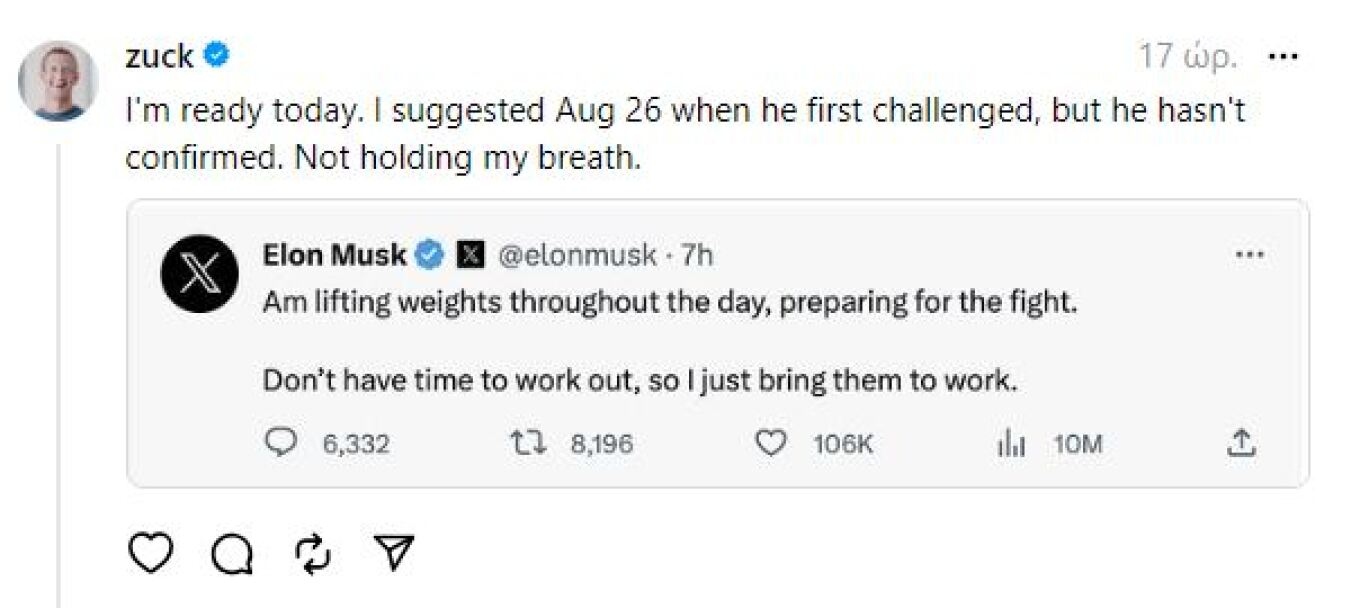Open the X logo avatar in quoted tweet
1360x608 pixels.
tap(200, 274)
